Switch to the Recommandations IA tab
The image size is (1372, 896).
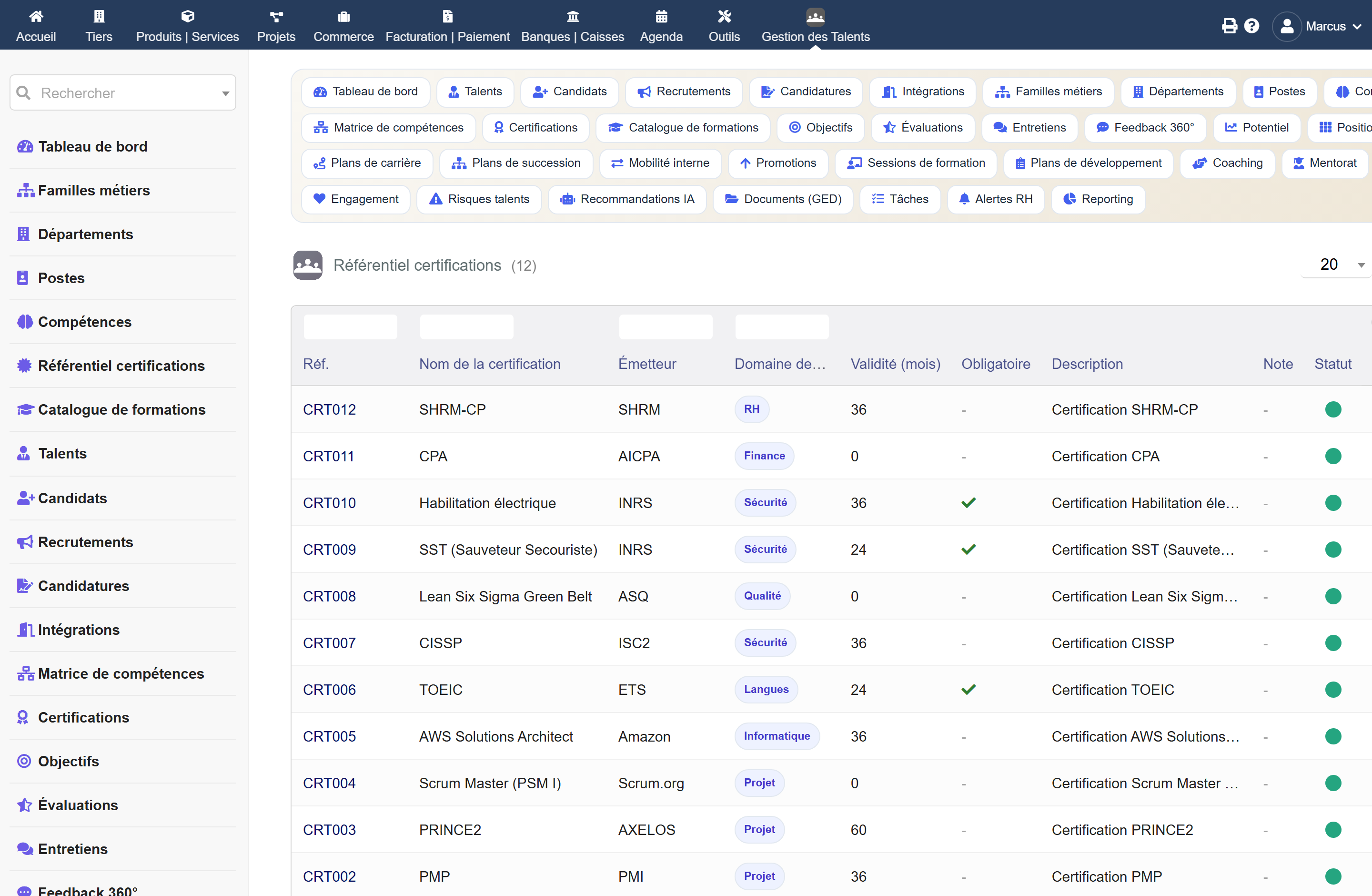[x=627, y=199]
